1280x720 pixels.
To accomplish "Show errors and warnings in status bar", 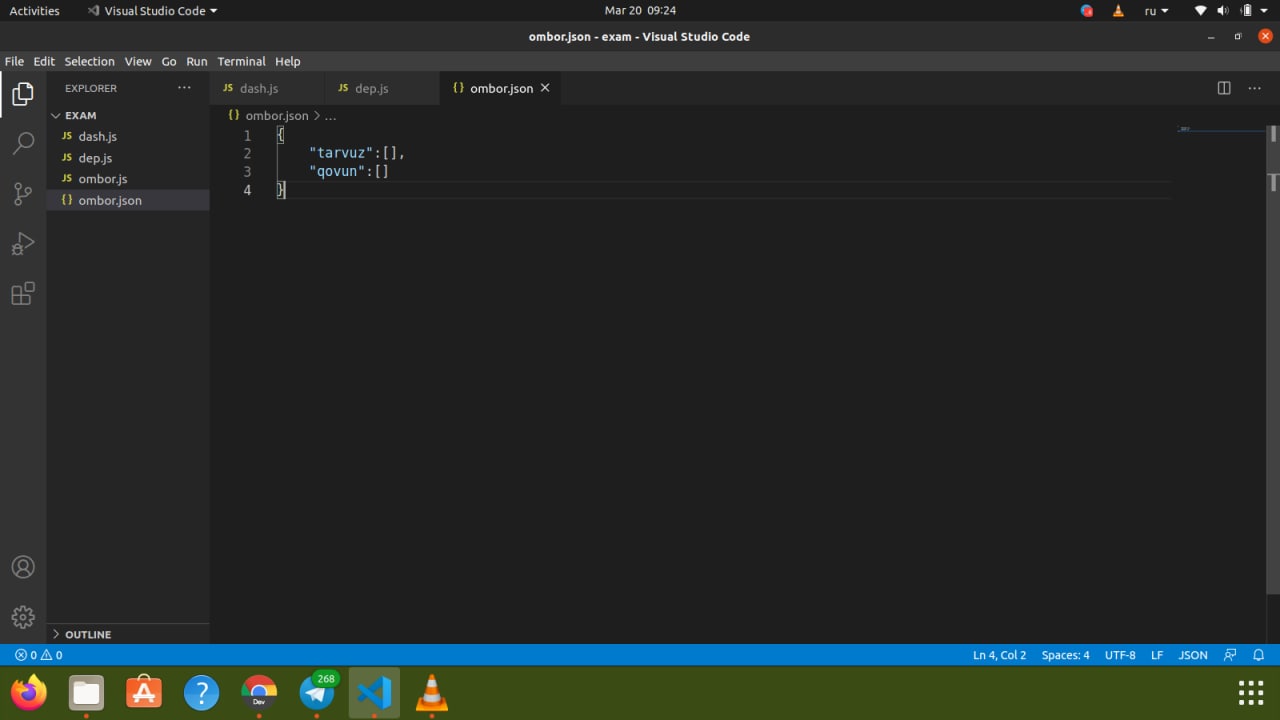I will pyautogui.click(x=39, y=655).
